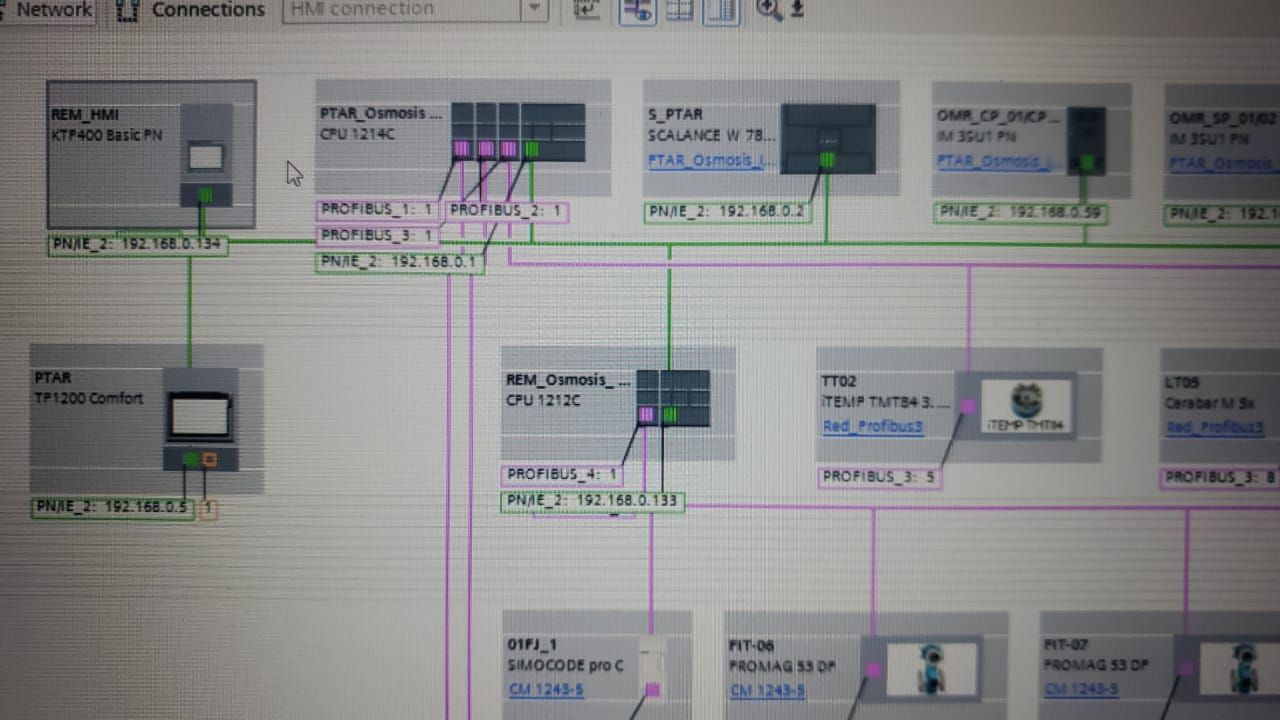Click the CM 1243-5 link under 01FJ_1
Viewport: 1280px width, 720px height.
[546, 689]
